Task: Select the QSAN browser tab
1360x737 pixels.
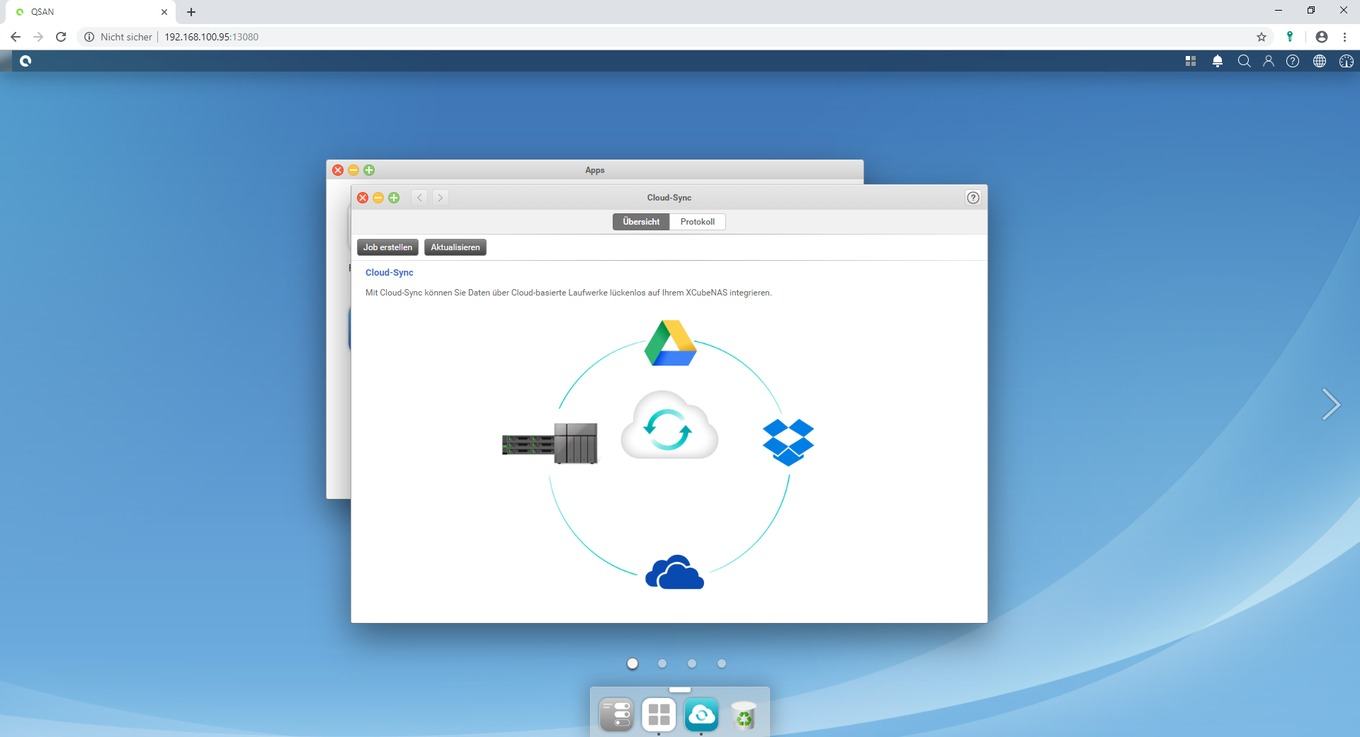Action: pyautogui.click(x=90, y=11)
